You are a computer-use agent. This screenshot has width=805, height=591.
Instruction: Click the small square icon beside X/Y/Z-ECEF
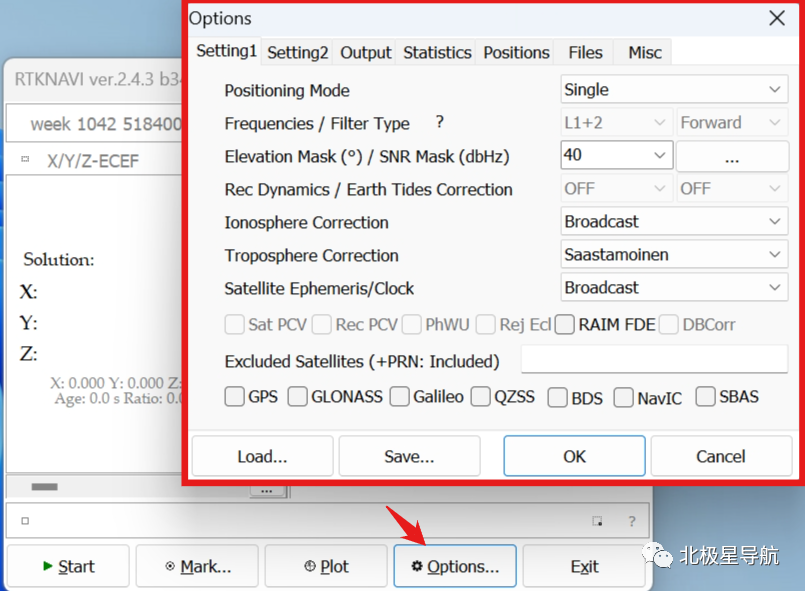(25, 159)
